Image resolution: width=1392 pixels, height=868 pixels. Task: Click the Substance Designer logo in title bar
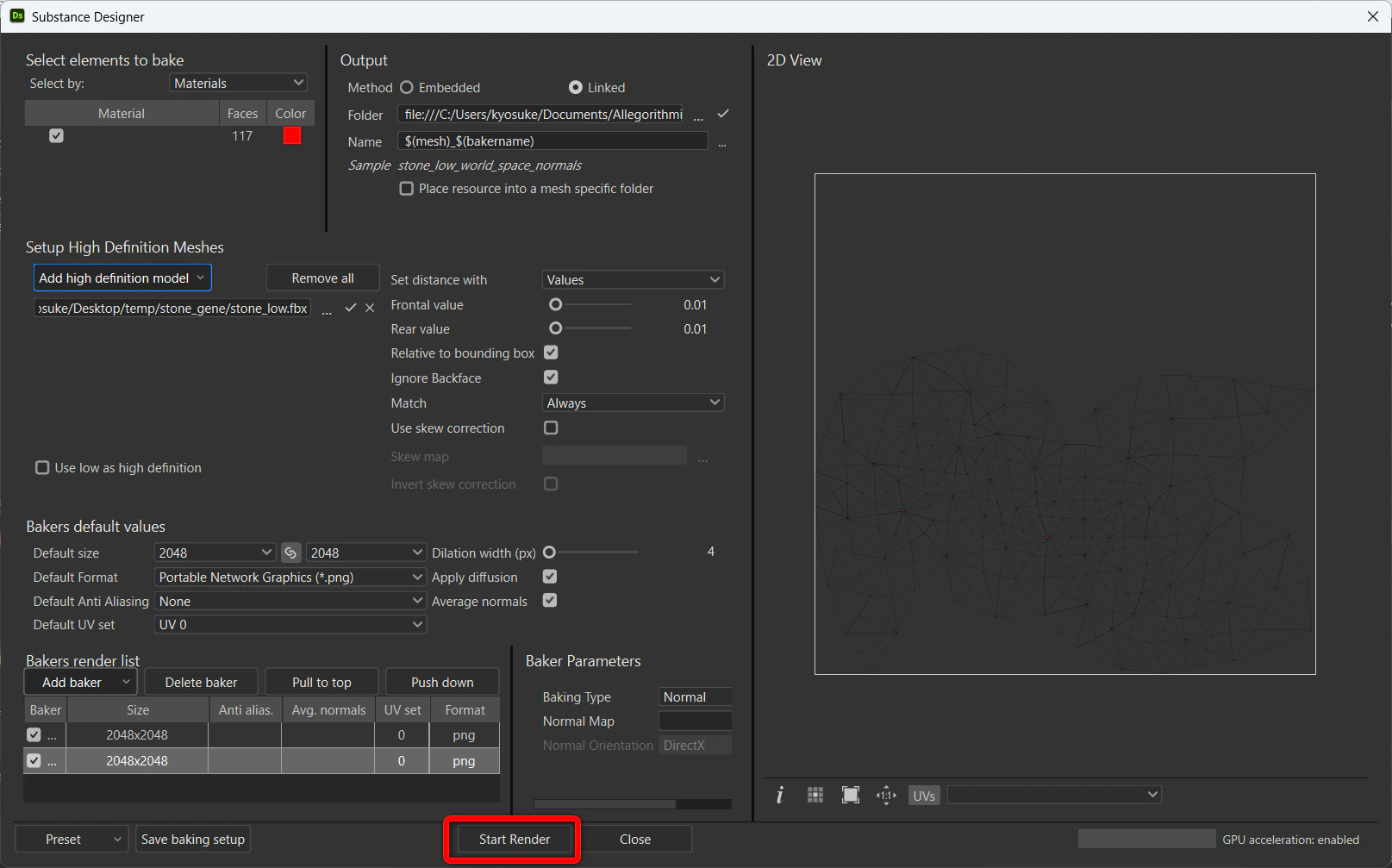tap(17, 16)
